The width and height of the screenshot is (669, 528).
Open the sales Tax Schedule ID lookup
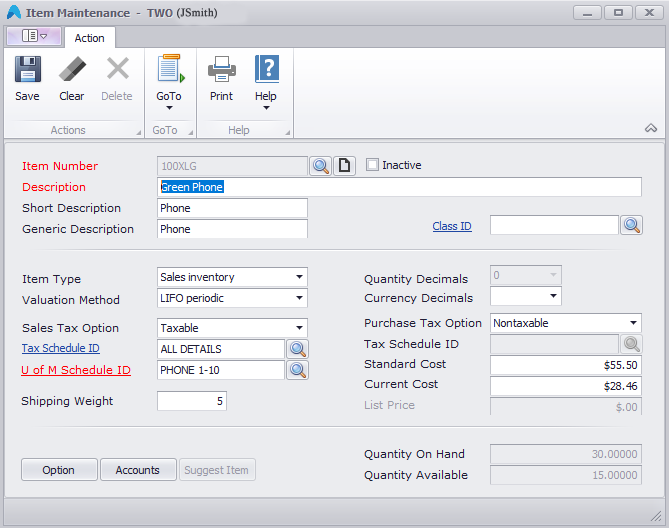click(297, 349)
